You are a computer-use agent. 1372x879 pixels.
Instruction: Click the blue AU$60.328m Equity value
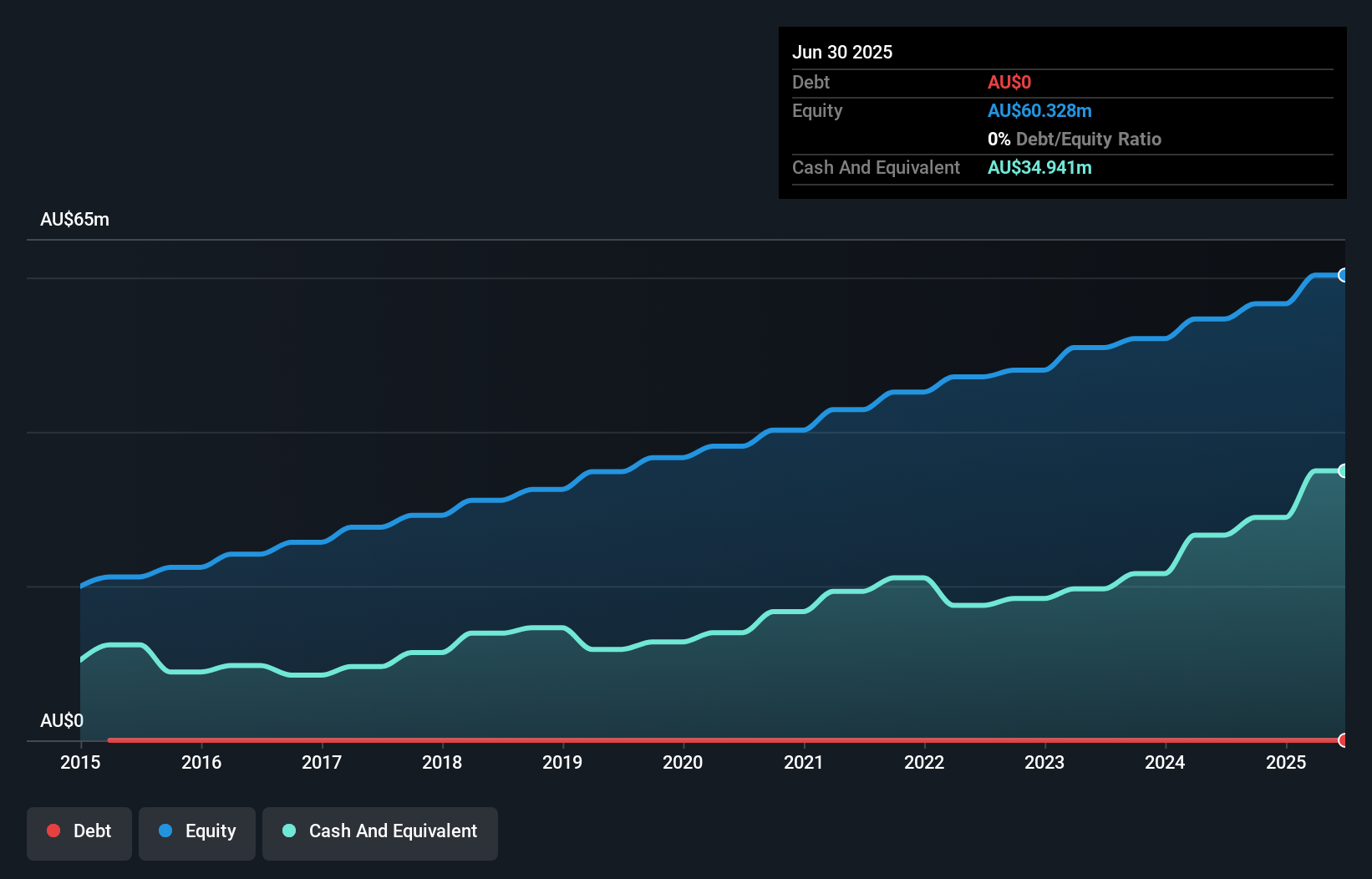tap(1039, 110)
